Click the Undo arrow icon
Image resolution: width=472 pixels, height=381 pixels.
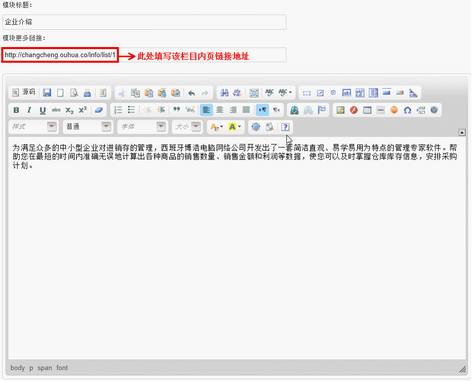[x=191, y=93]
